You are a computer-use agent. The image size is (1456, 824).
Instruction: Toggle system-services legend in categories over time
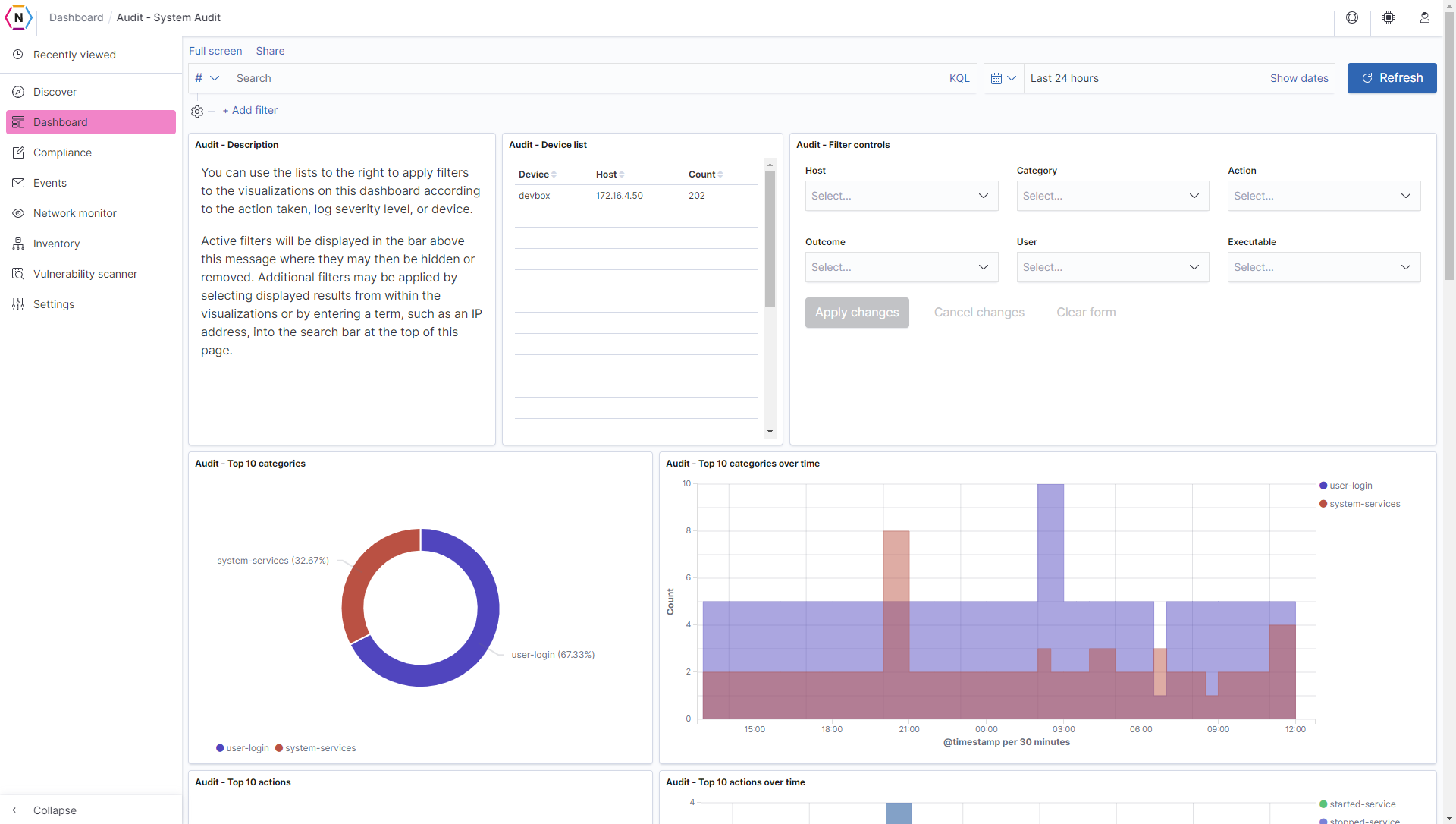1360,504
